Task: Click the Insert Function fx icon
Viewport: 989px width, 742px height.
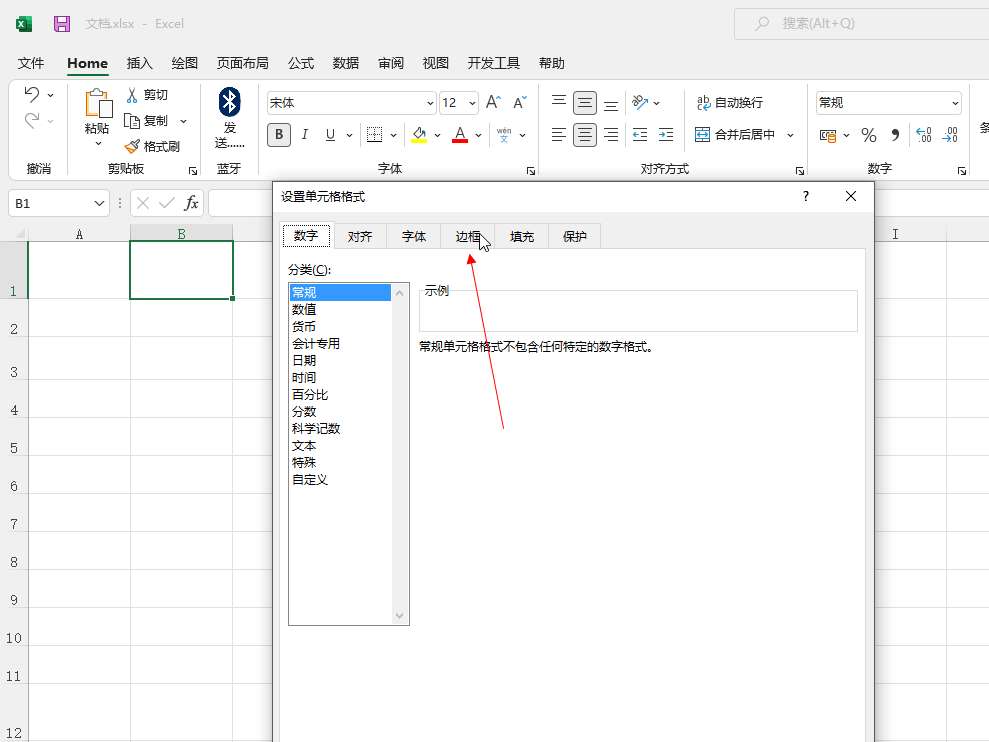Action: [x=191, y=203]
